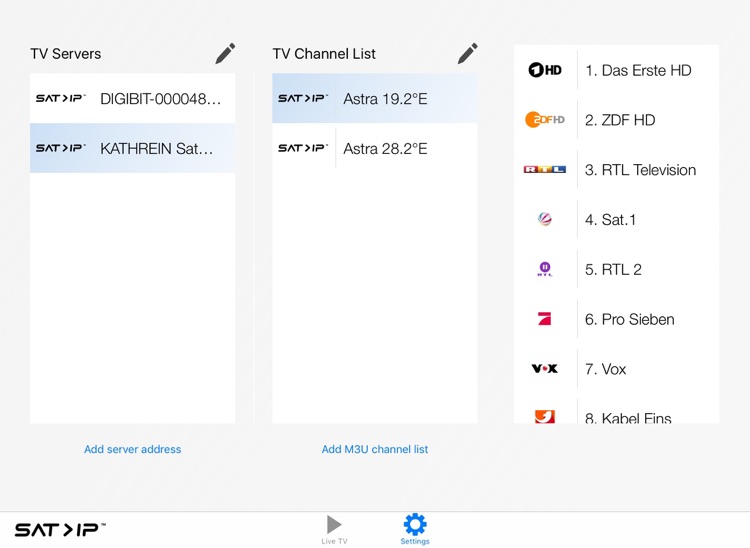Image resolution: width=750 pixels, height=548 pixels.
Task: Open the Settings tab with gear icon
Action: coord(415,530)
